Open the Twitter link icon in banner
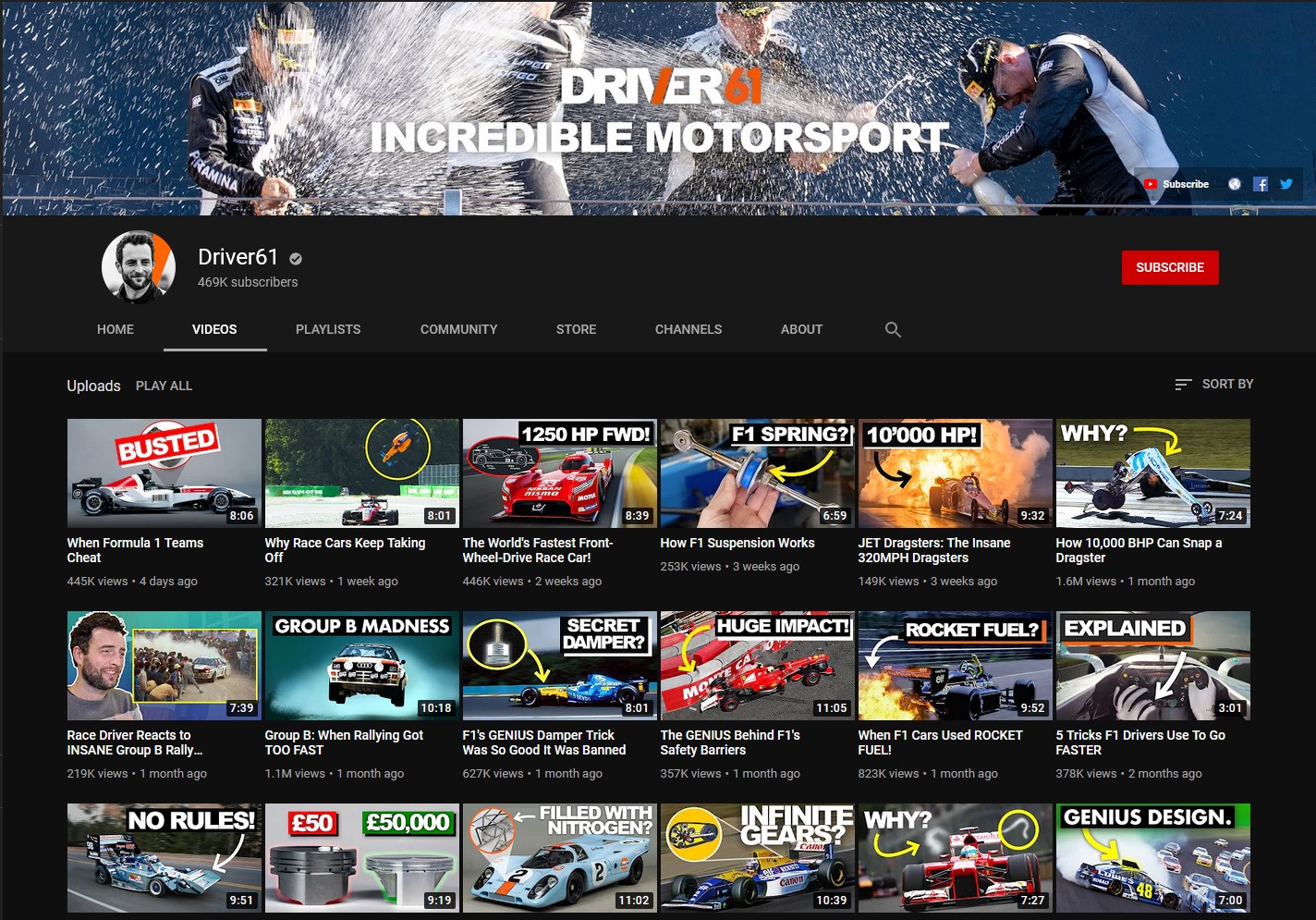 tap(1286, 184)
